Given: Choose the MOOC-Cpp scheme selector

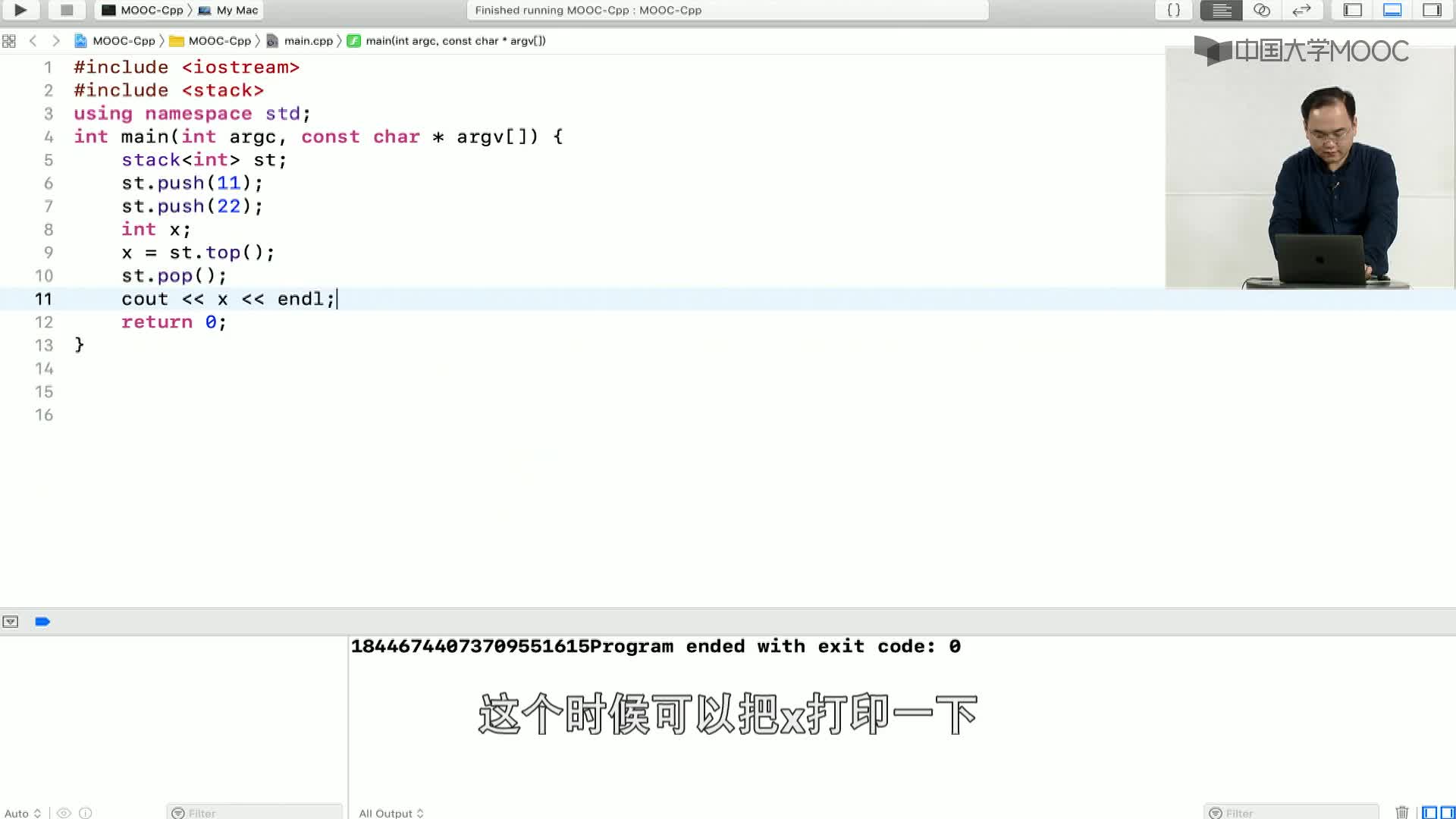Looking at the screenshot, I should coord(143,10).
